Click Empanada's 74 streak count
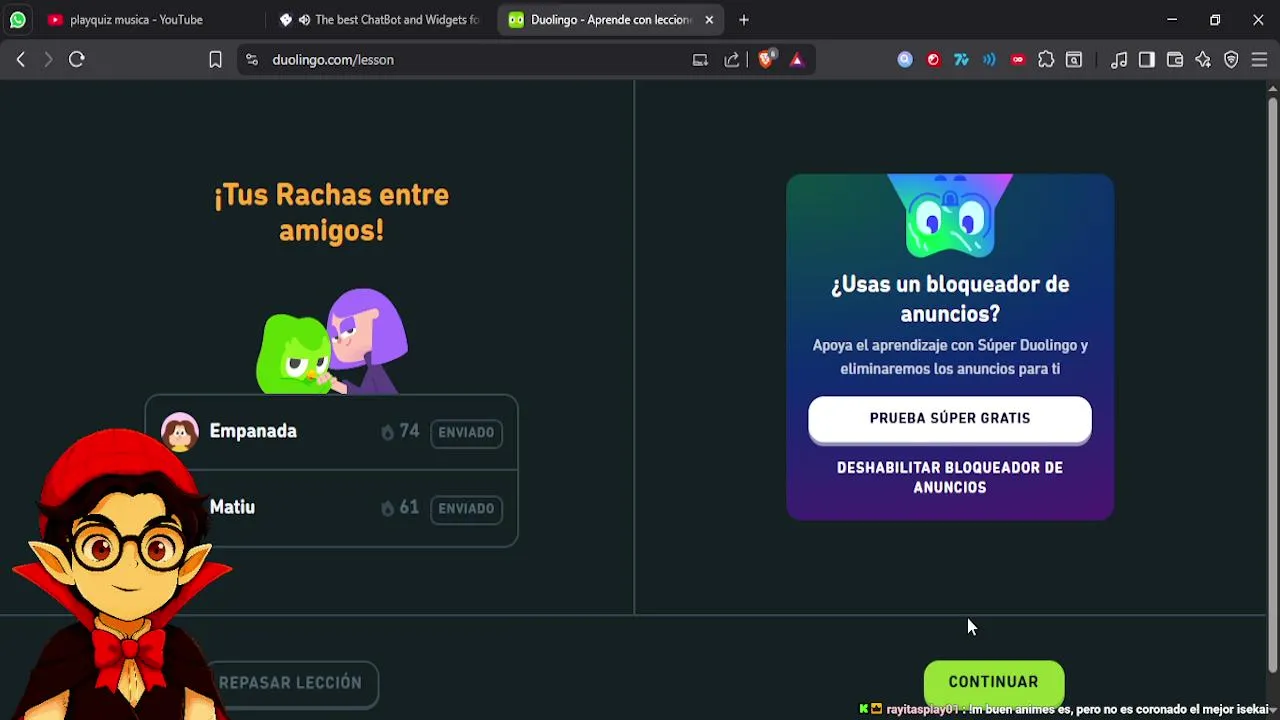 [x=400, y=432]
